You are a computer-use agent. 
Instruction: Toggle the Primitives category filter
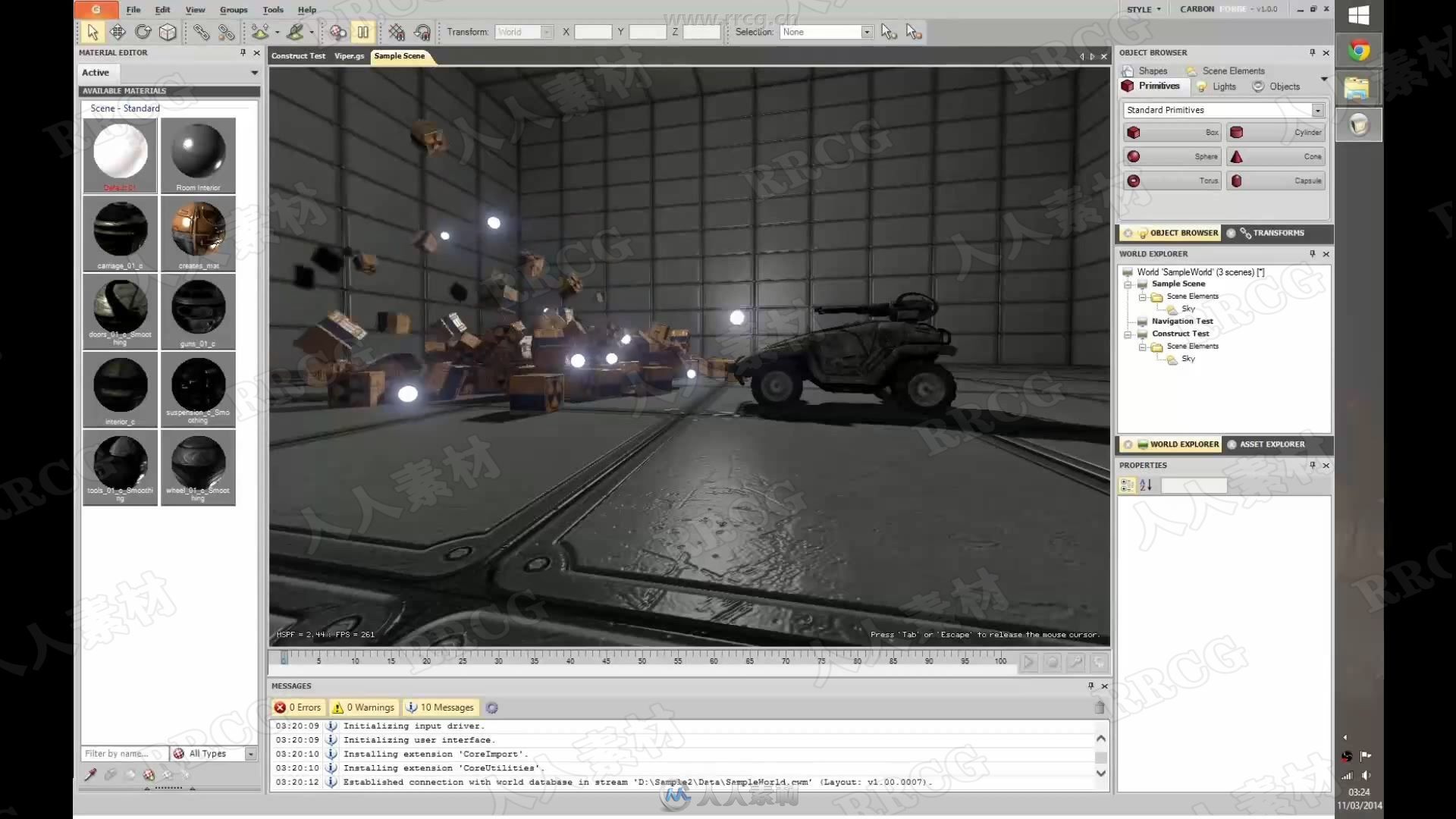(x=1160, y=86)
